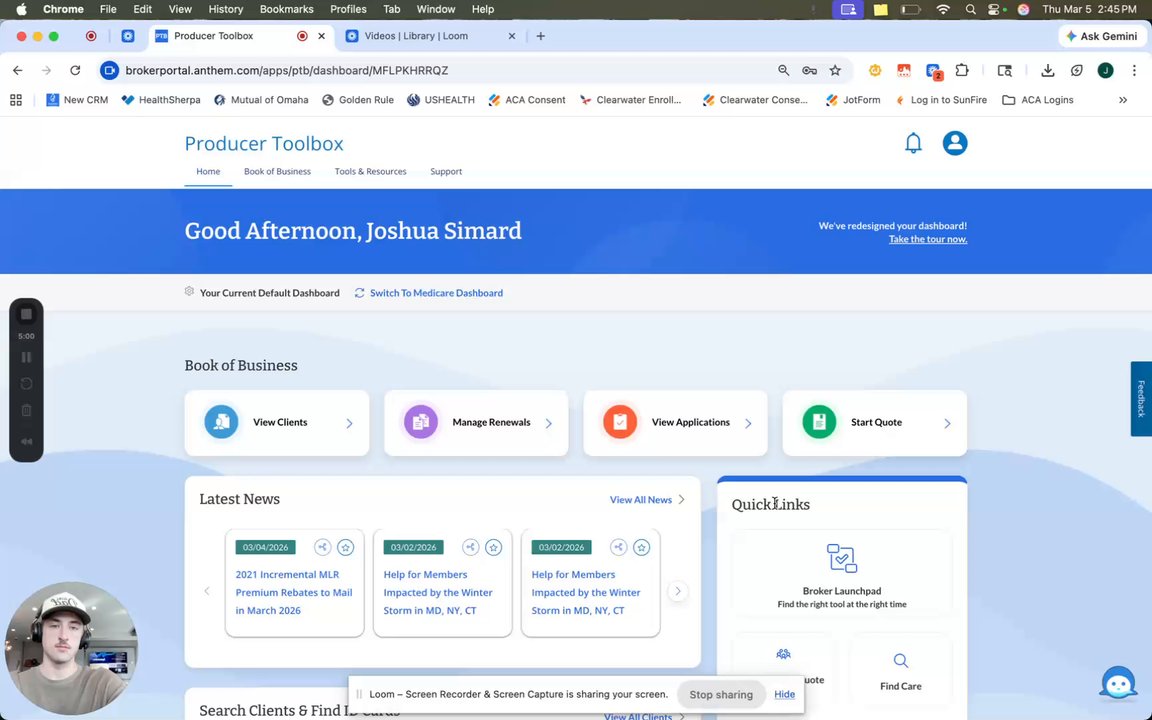The height and width of the screenshot is (720, 1152).
Task: Pause the Loom recording
Action: [x=26, y=357]
